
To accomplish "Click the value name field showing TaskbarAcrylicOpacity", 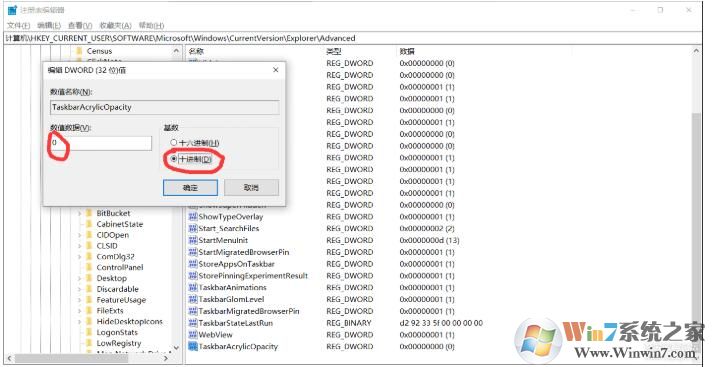I will [164, 107].
